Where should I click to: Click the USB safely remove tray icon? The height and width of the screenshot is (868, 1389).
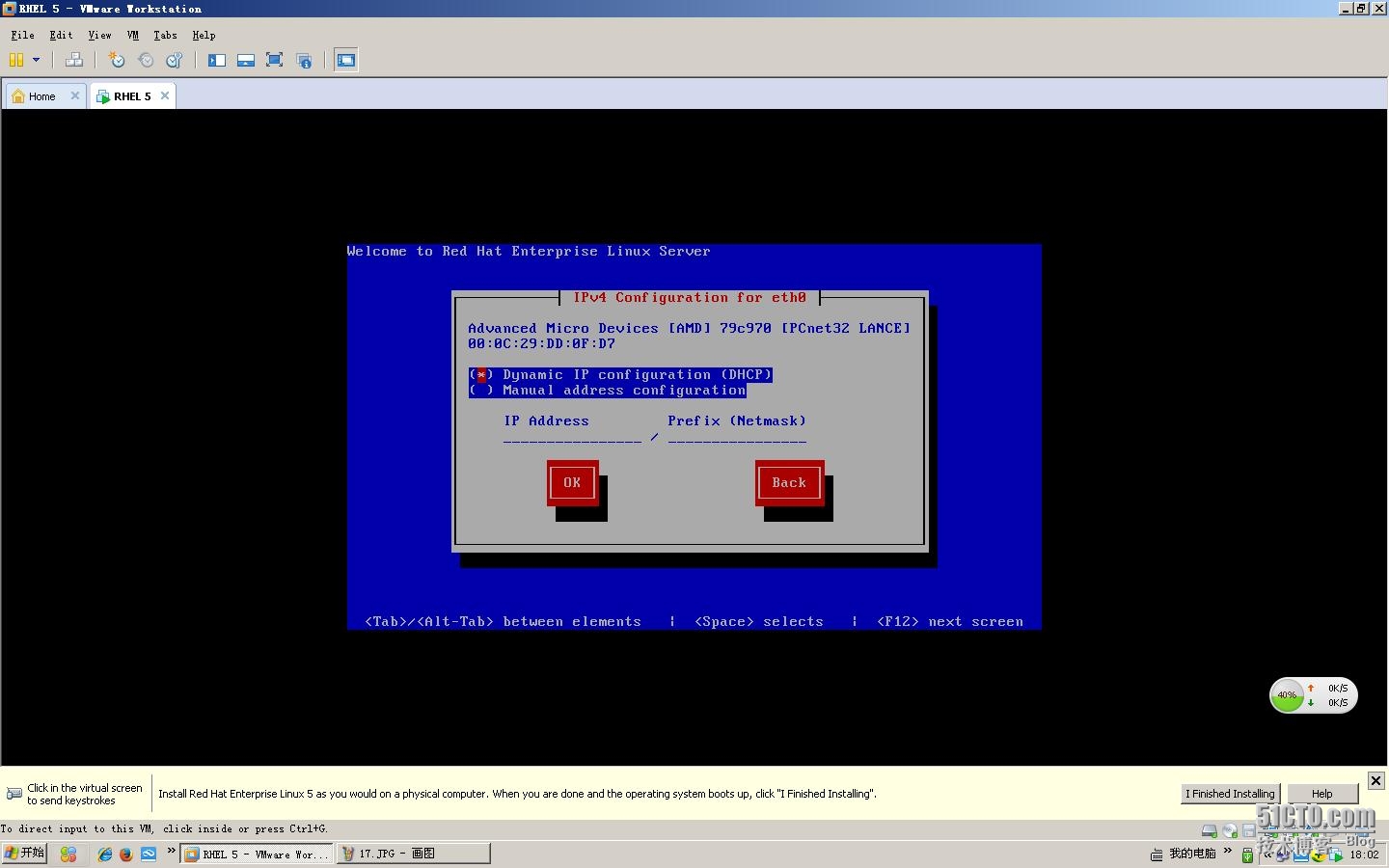point(1247,855)
